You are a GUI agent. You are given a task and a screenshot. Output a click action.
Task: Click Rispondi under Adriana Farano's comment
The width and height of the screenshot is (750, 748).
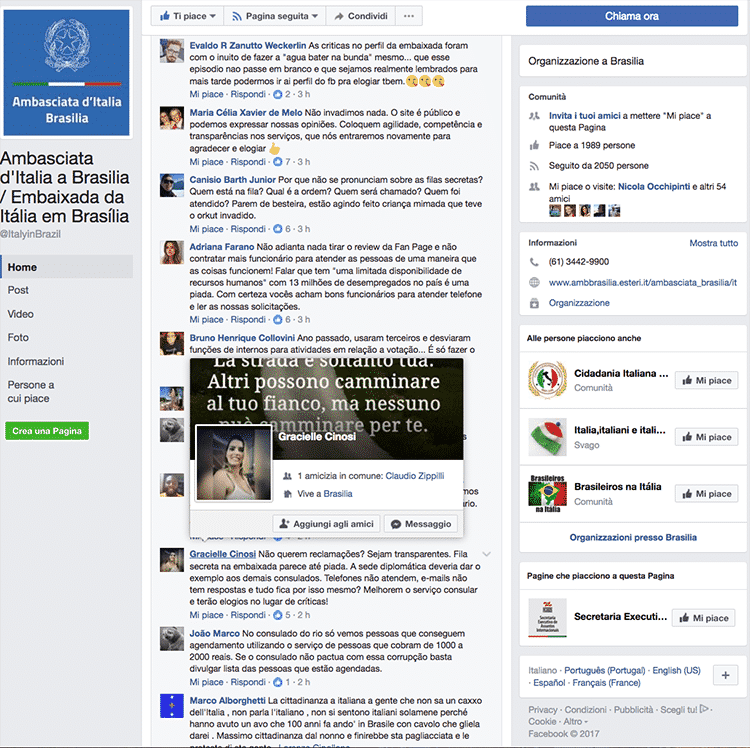(x=248, y=319)
